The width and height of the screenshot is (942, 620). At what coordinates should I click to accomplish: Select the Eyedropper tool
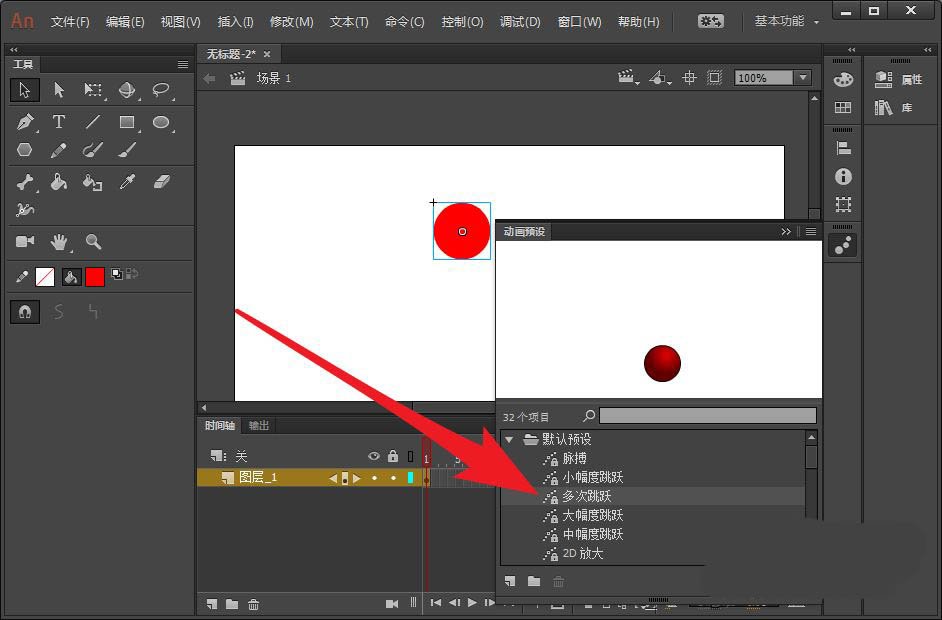[x=127, y=181]
